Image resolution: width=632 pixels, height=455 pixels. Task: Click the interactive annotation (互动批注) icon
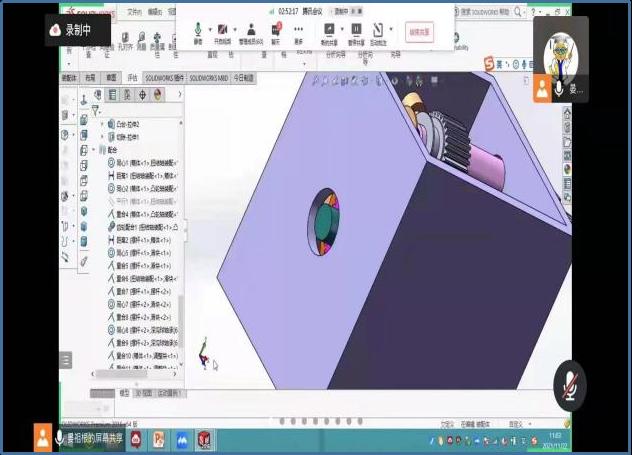[379, 32]
